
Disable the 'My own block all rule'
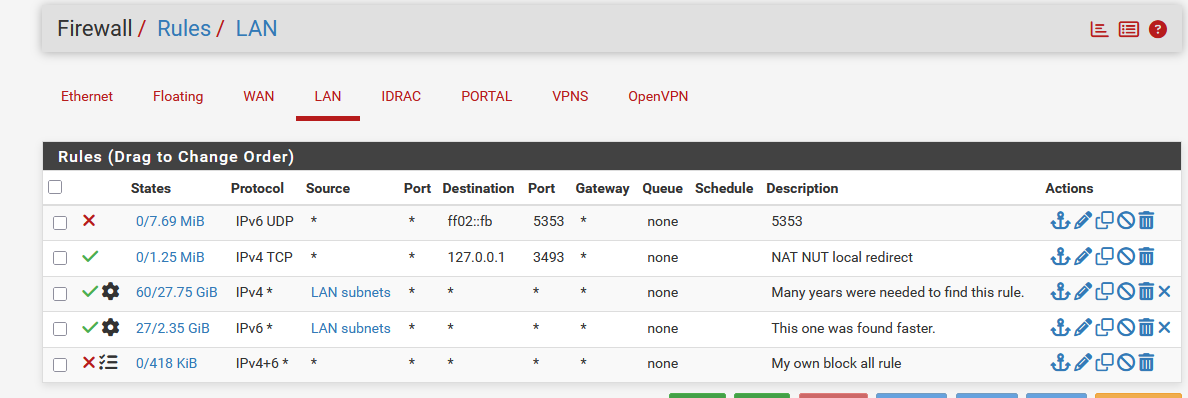1126,364
